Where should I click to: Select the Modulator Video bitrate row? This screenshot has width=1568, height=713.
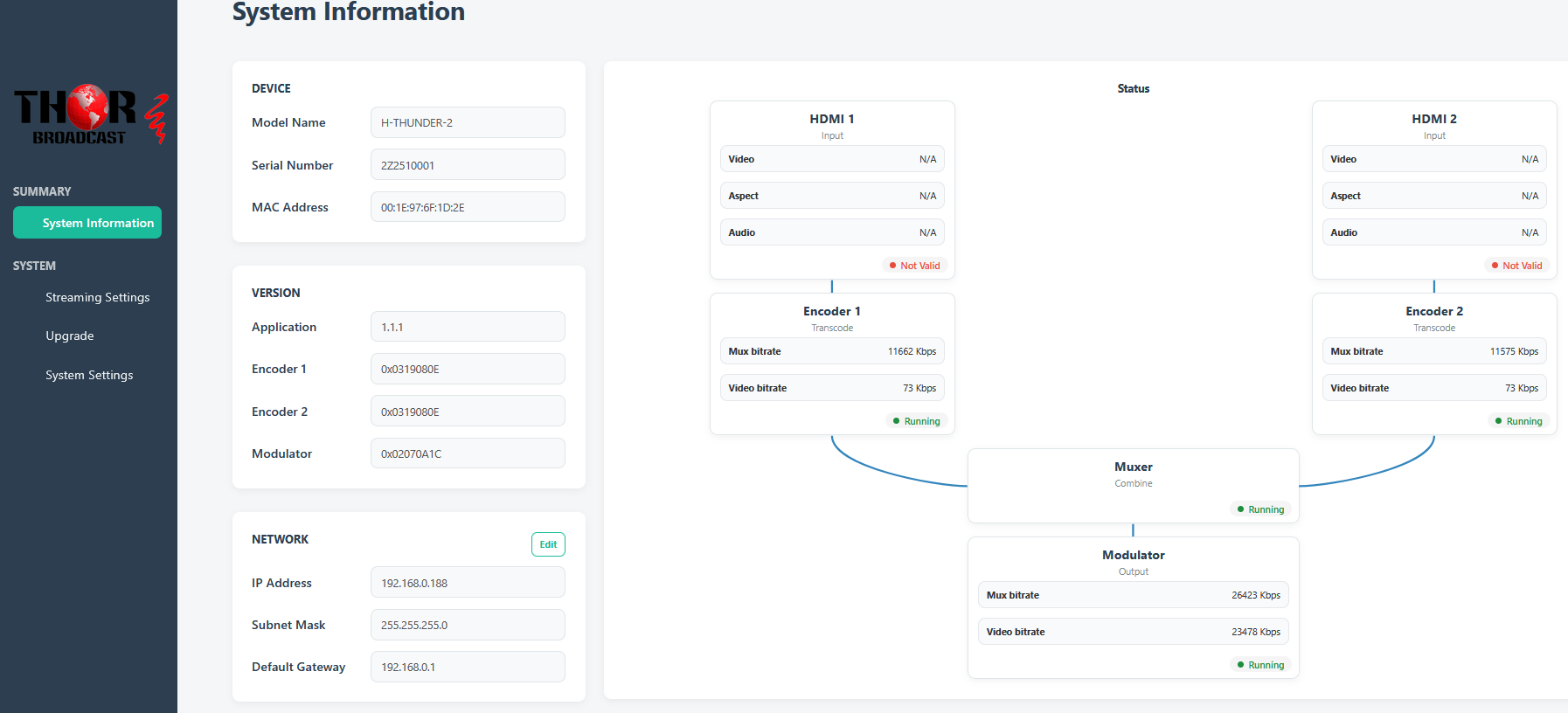pos(1133,632)
